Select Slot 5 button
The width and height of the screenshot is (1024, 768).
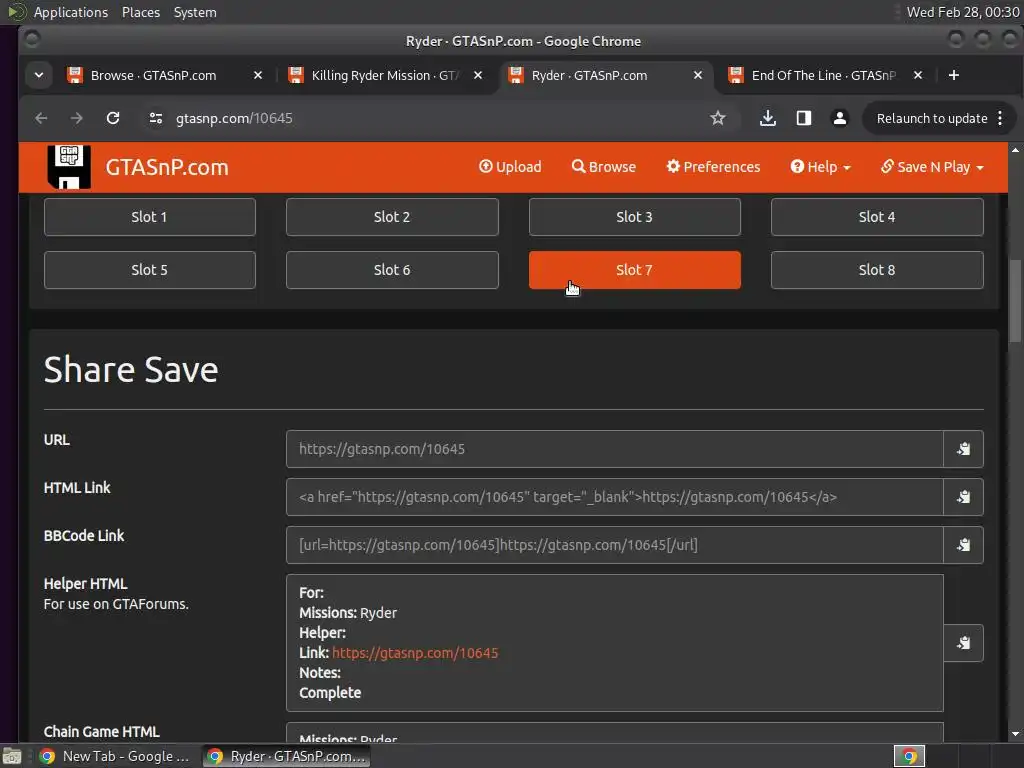[150, 270]
